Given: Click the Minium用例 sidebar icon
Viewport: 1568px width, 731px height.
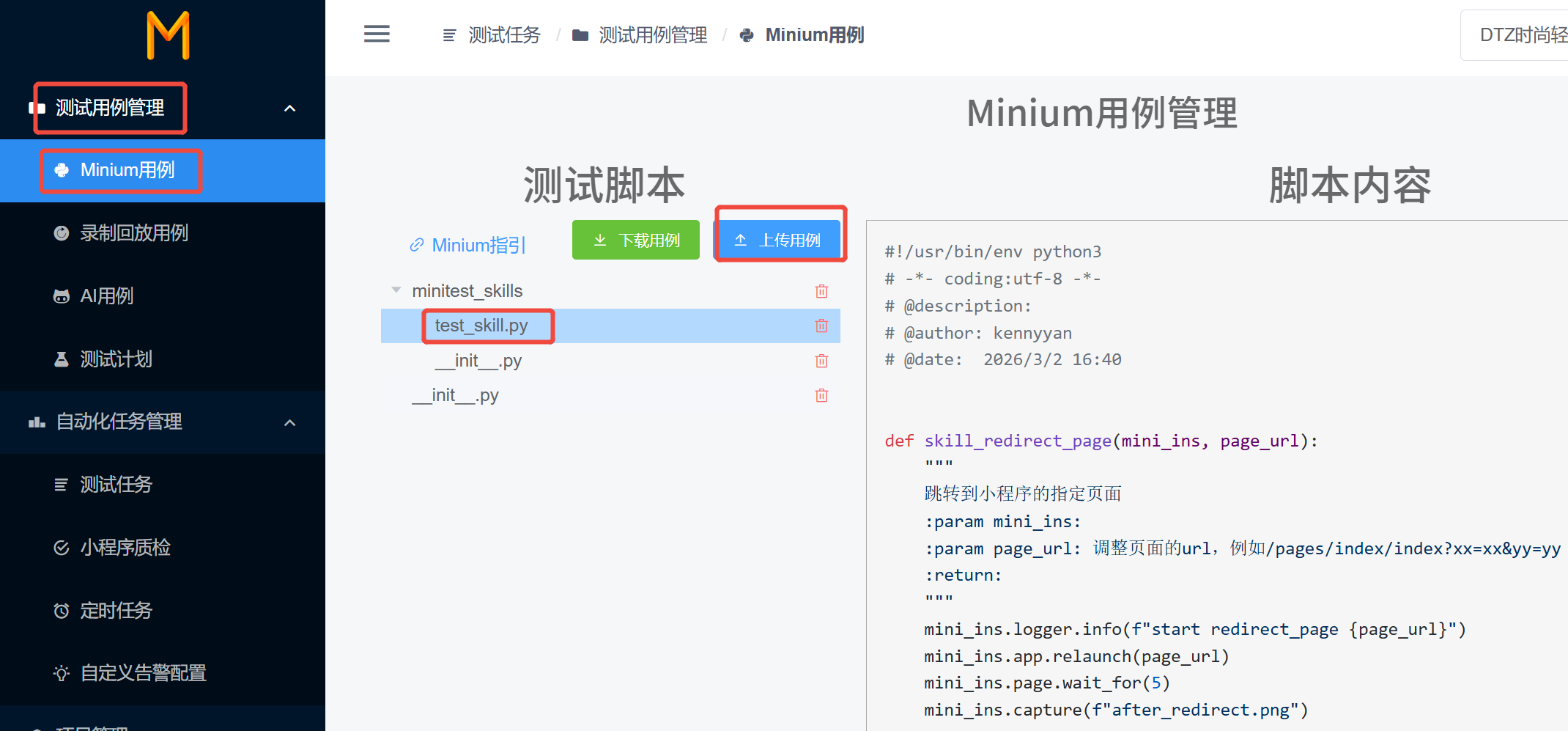Looking at the screenshot, I should tap(62, 170).
